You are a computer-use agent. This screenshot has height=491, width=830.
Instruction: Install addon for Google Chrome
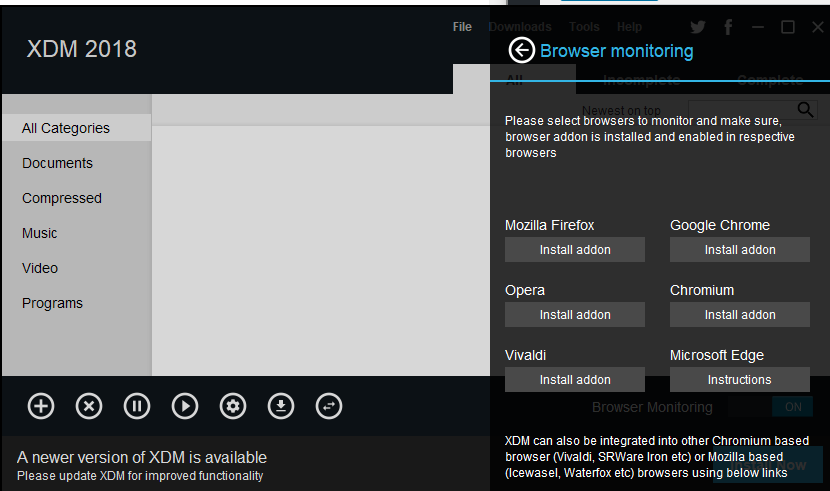point(739,250)
